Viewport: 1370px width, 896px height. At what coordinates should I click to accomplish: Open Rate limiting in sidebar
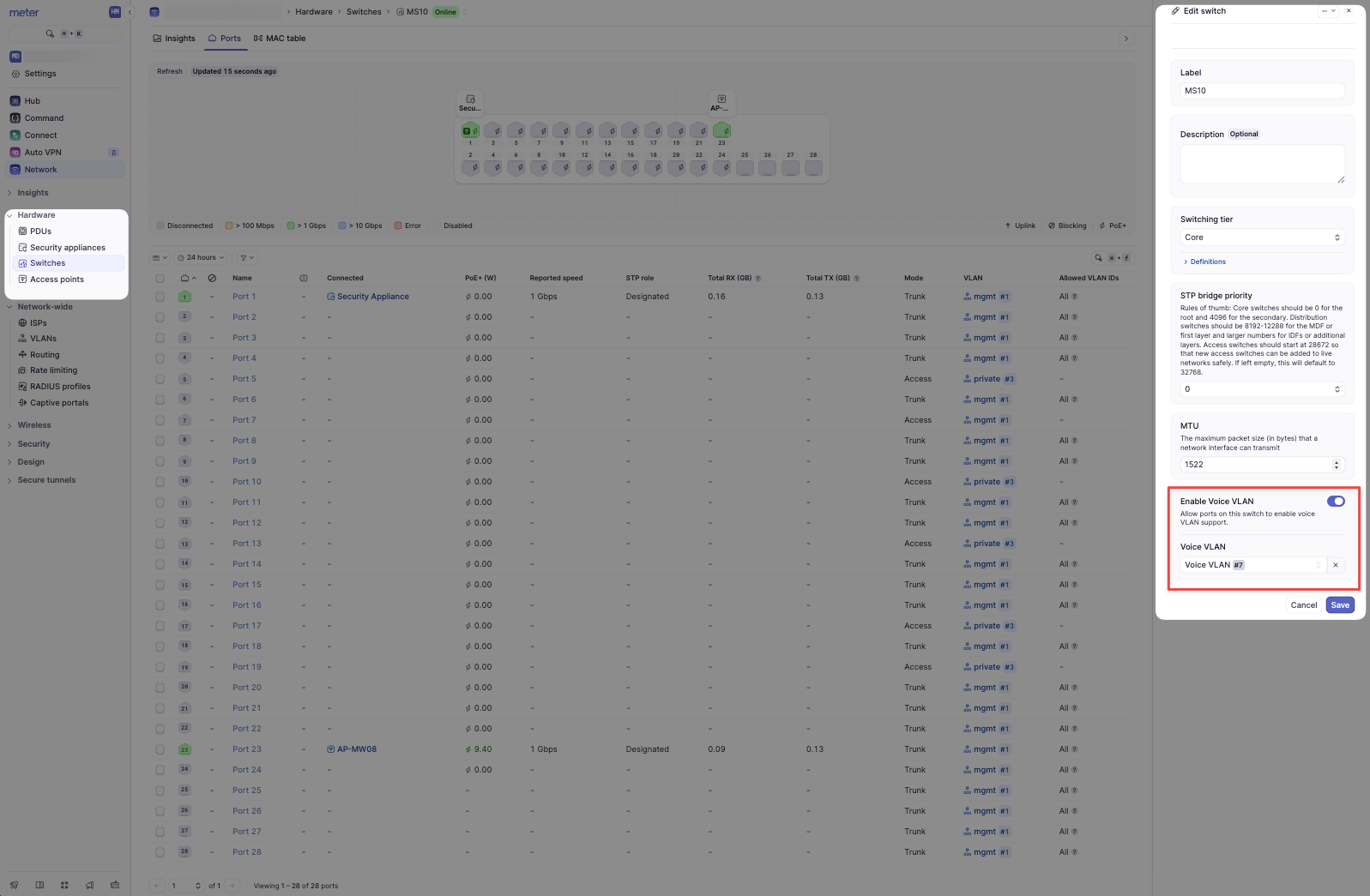53,370
